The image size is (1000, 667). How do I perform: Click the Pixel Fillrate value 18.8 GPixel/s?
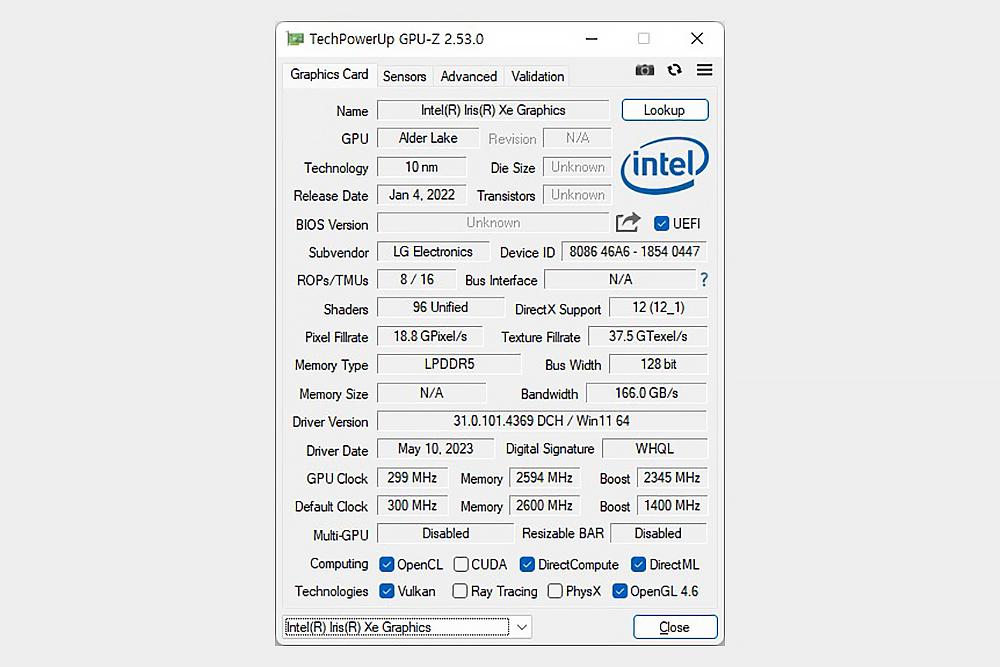pos(430,336)
